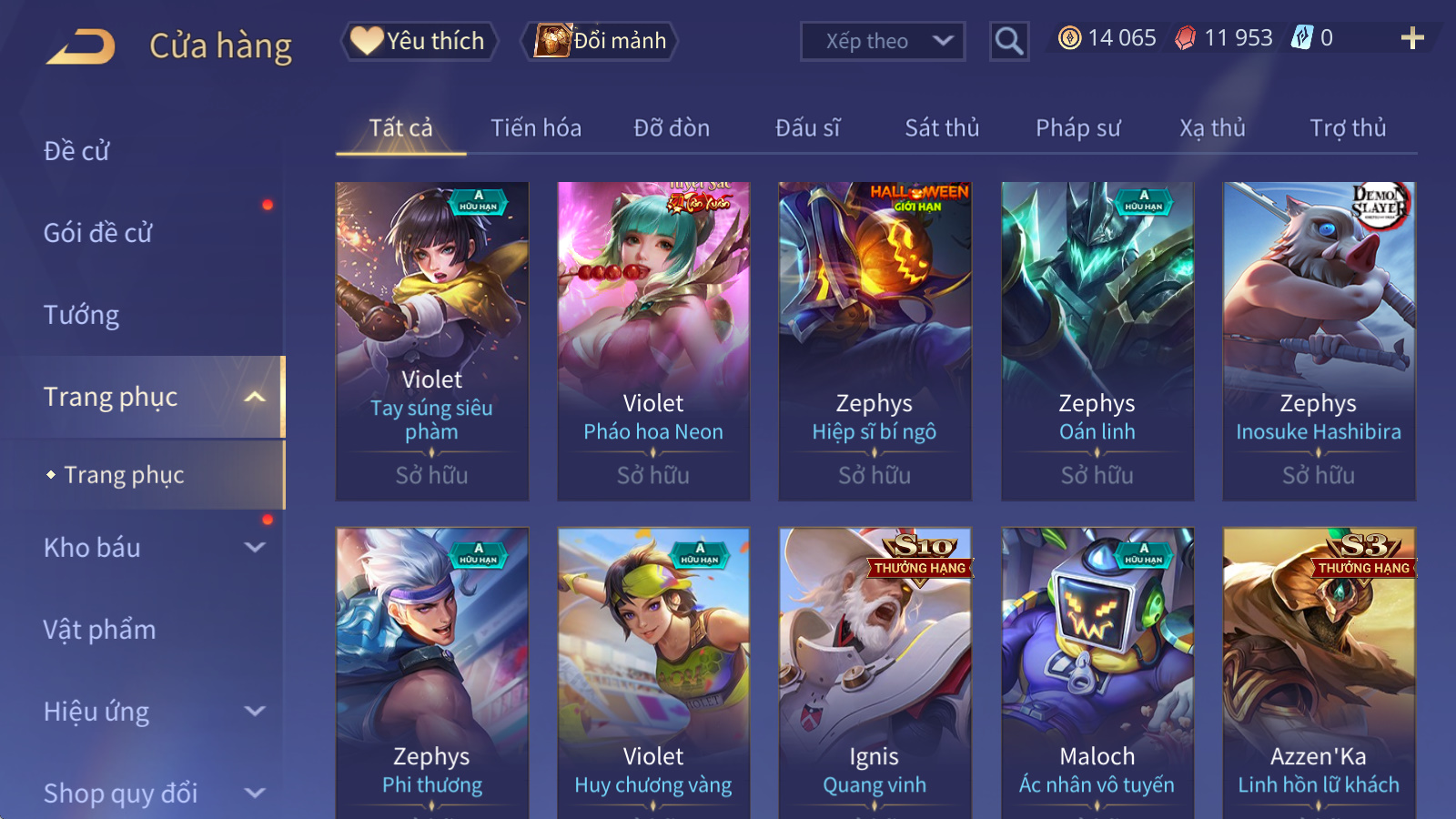1456x819 pixels.
Task: Tap the golden back arrow icon
Action: [x=81, y=45]
